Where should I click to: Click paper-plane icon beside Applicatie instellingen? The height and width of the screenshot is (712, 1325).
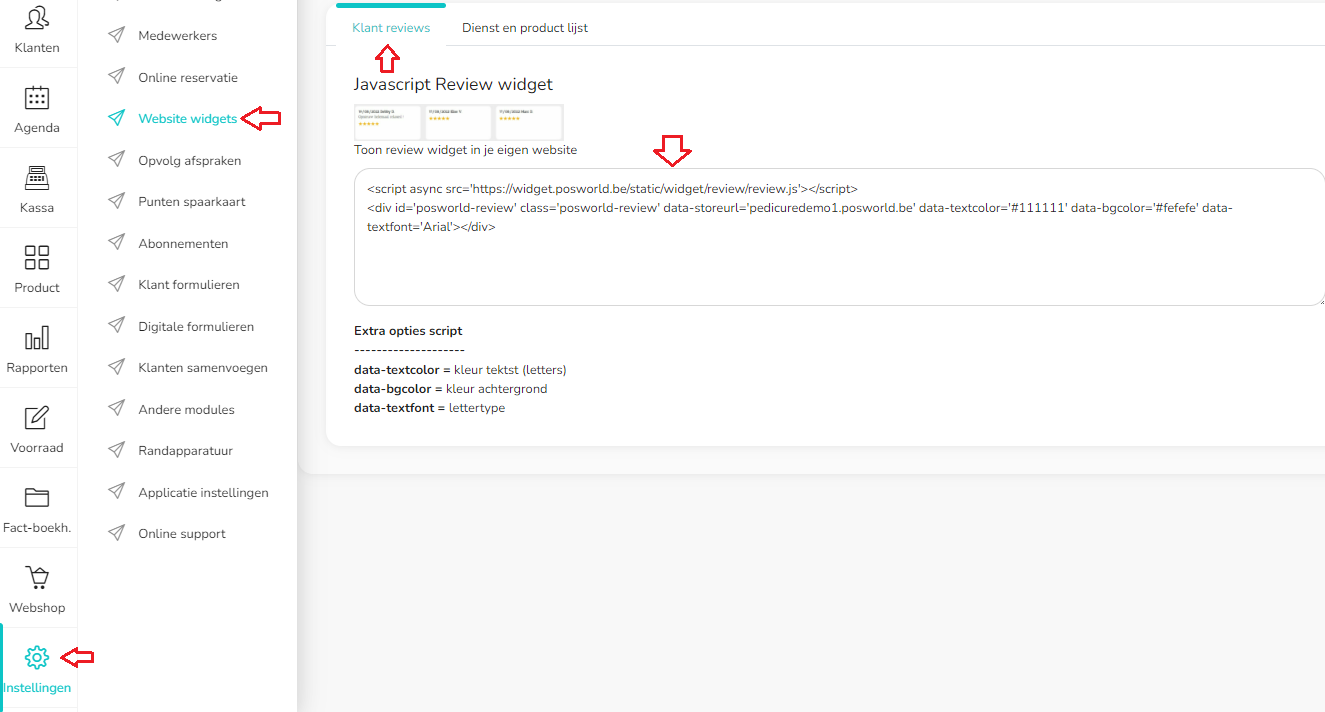tap(117, 492)
